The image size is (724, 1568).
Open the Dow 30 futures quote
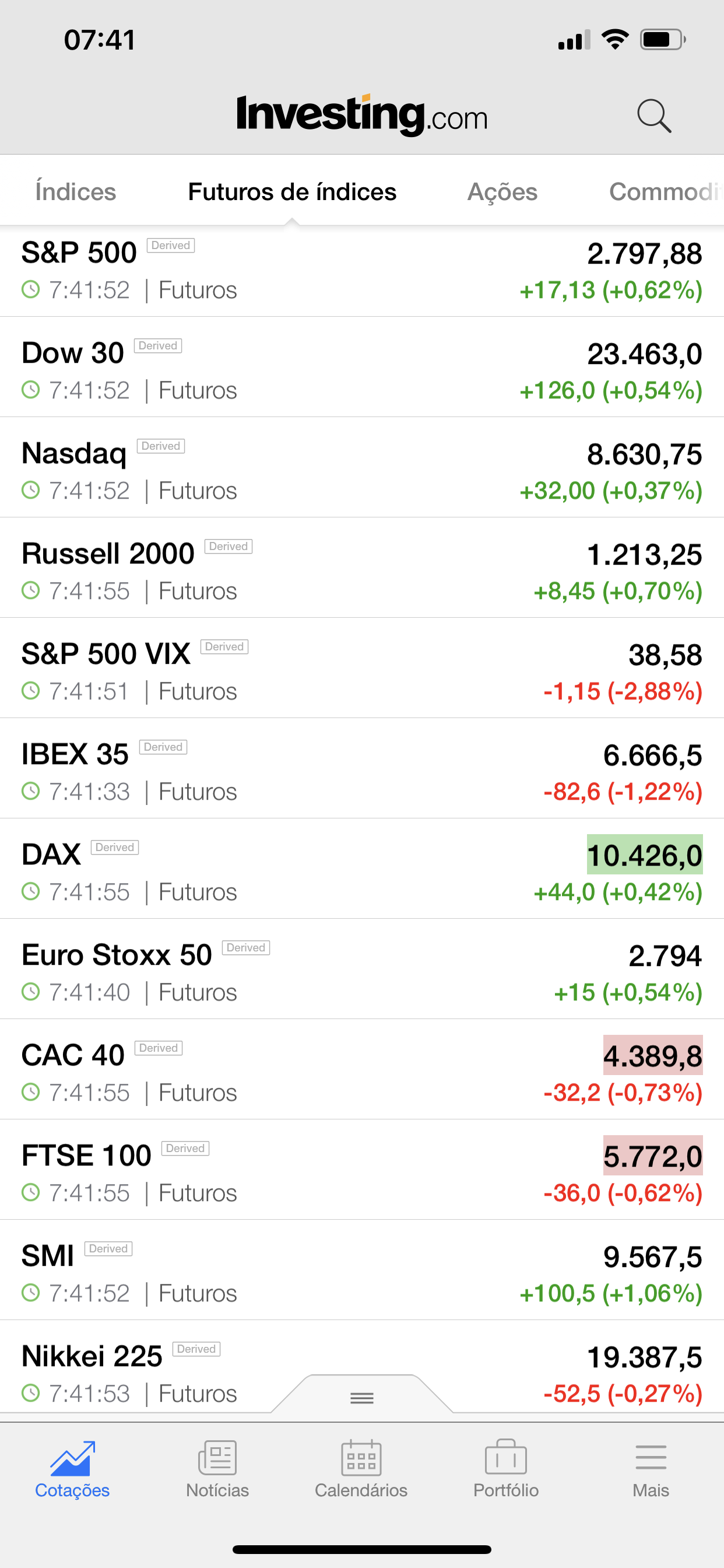[362, 367]
